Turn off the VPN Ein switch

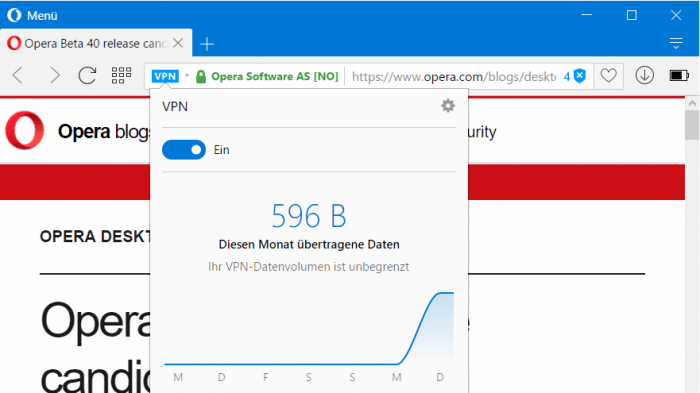click(184, 150)
